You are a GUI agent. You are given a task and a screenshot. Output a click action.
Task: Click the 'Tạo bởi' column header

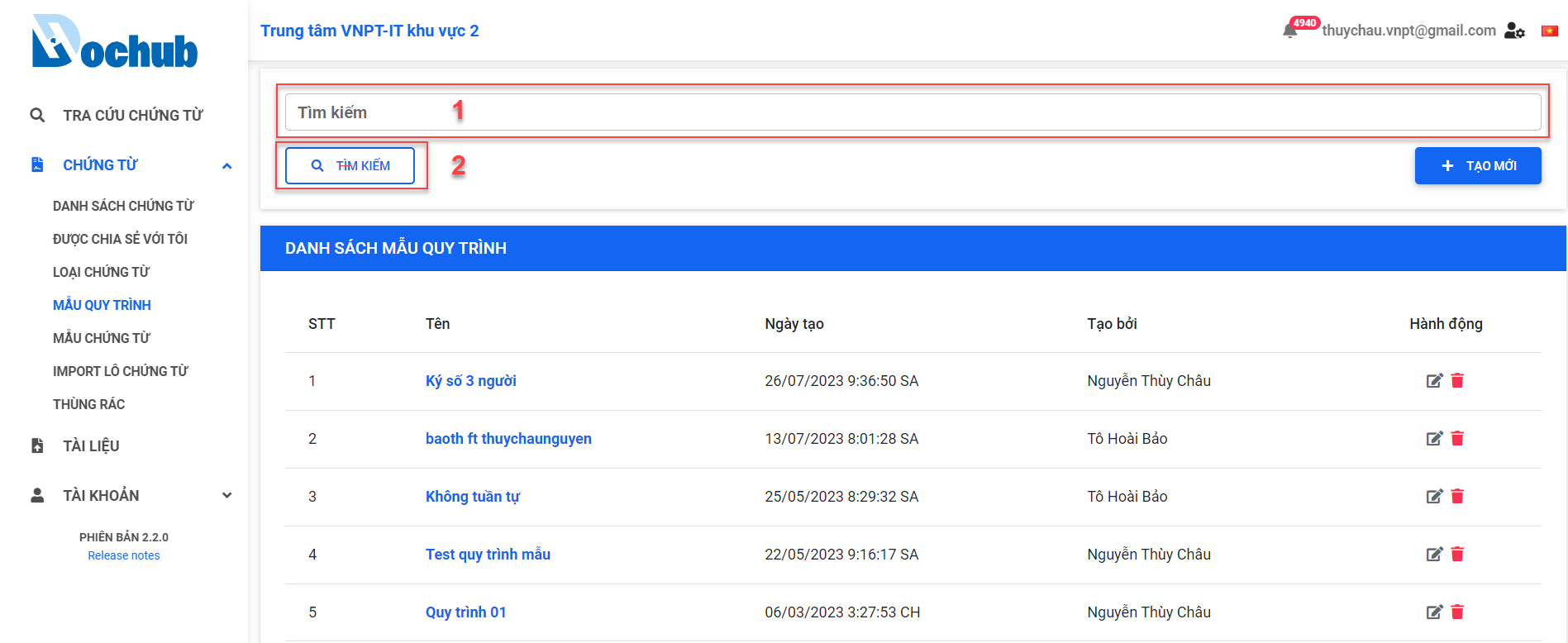click(1112, 324)
